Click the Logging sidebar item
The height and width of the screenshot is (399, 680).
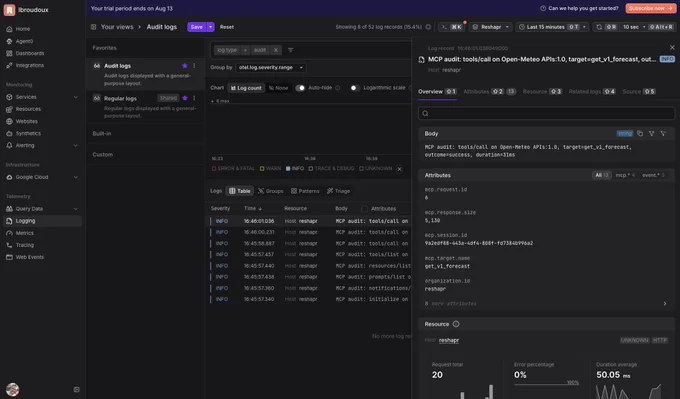point(42,221)
